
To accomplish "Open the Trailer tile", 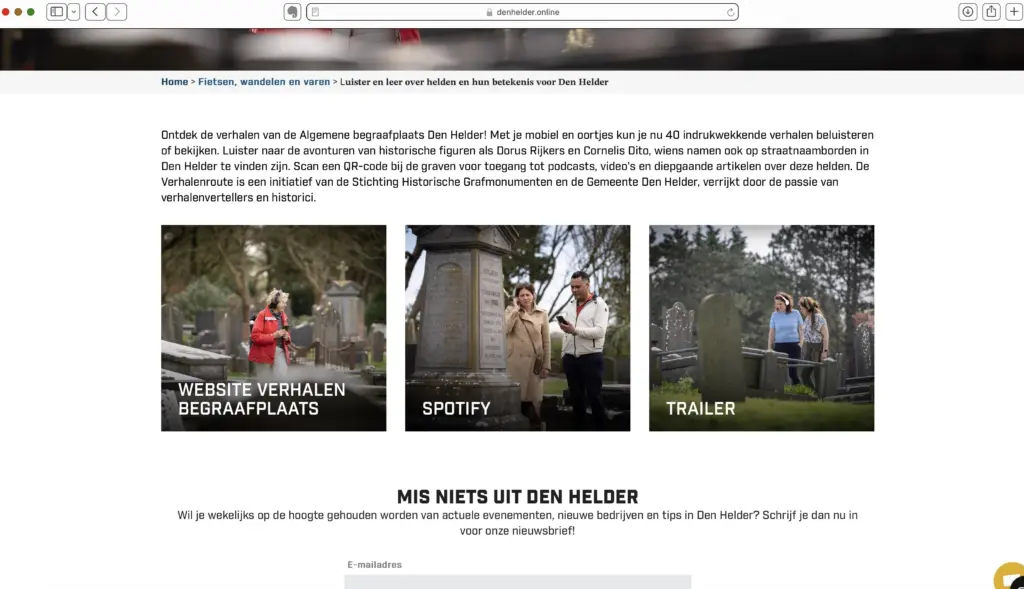I will (761, 328).
